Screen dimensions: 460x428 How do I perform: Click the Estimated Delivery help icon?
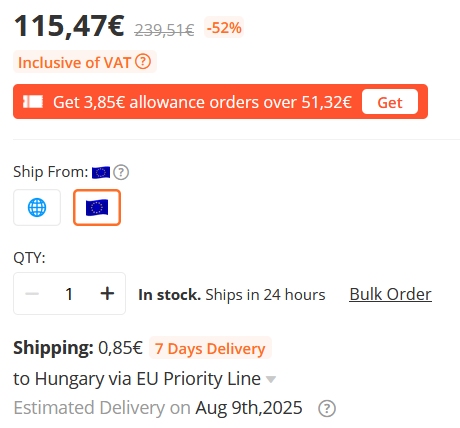[327, 408]
